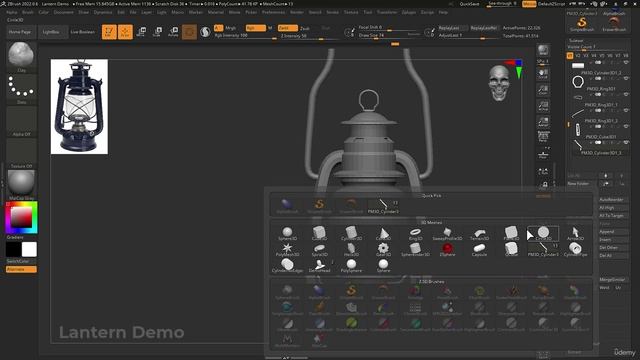640x360 pixels.
Task: Choose the Ring3D primitive
Action: 415,234
